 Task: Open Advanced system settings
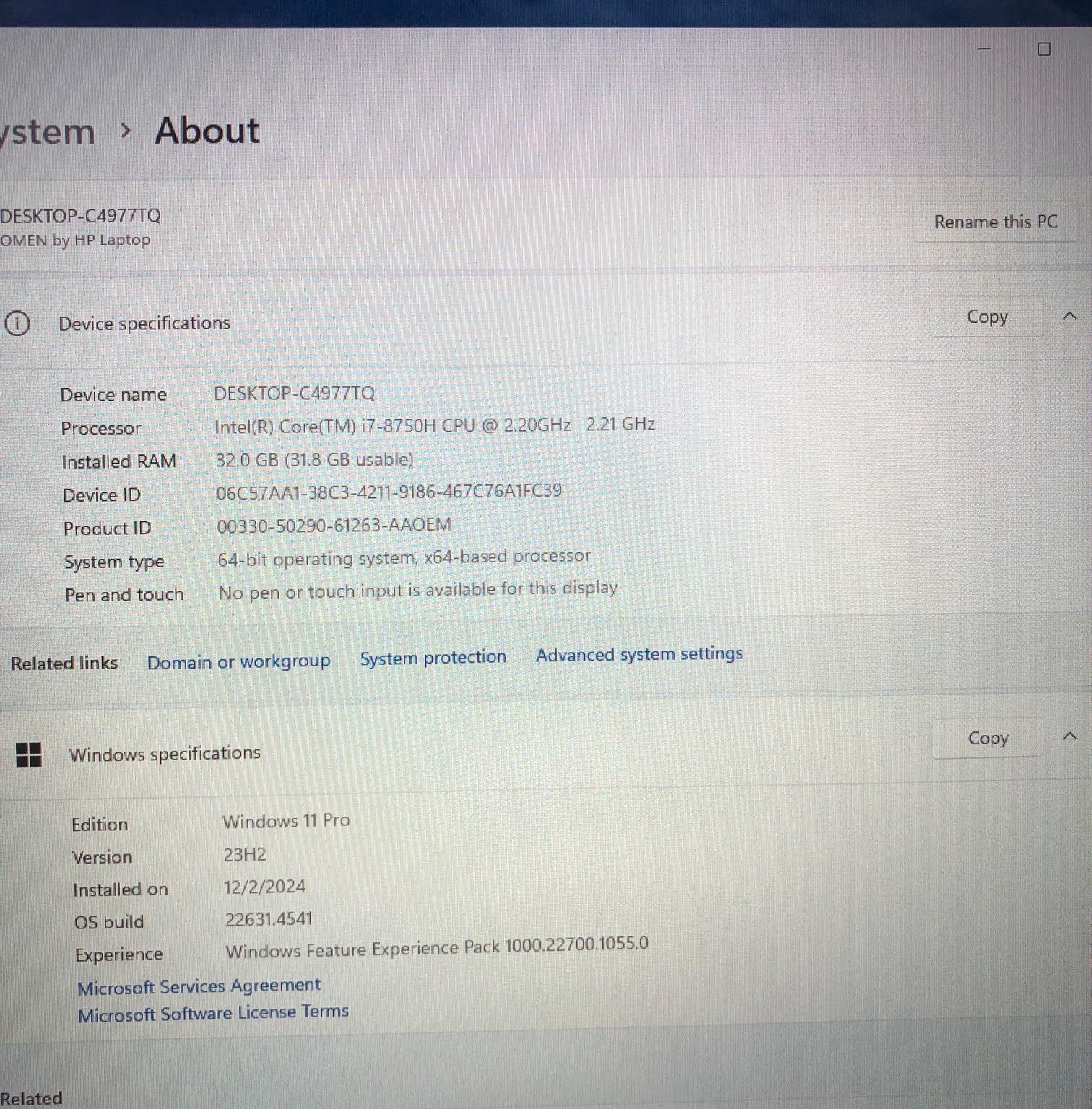638,654
